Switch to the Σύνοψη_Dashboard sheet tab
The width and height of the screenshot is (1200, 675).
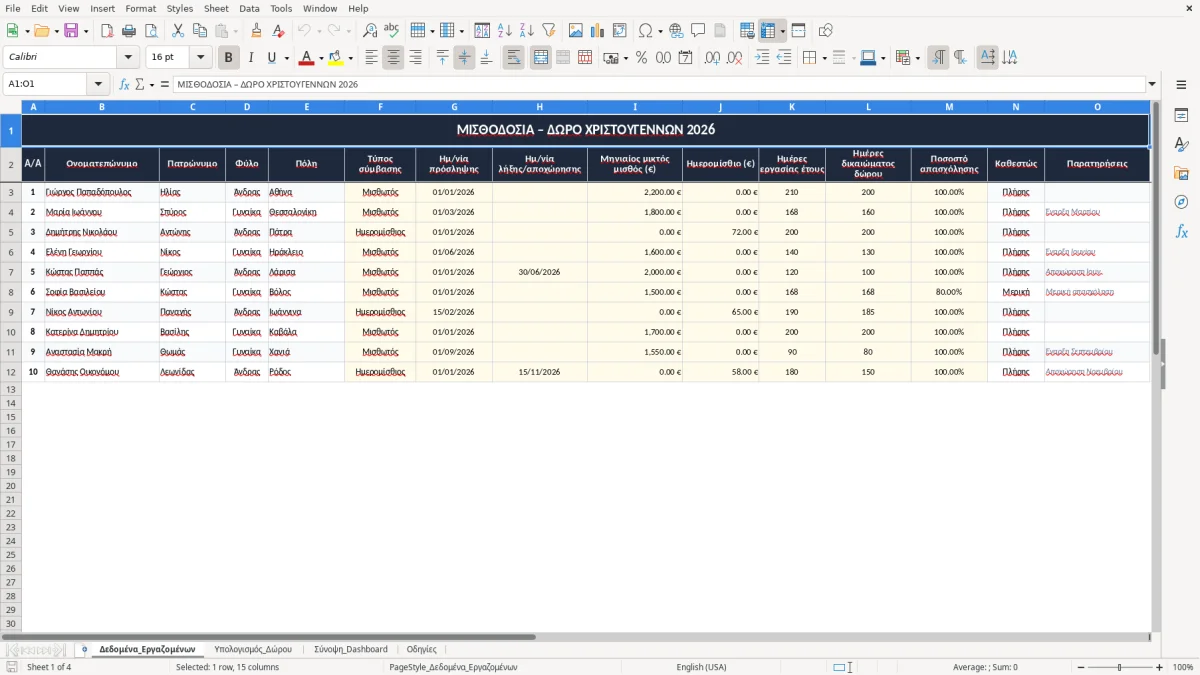(x=351, y=649)
